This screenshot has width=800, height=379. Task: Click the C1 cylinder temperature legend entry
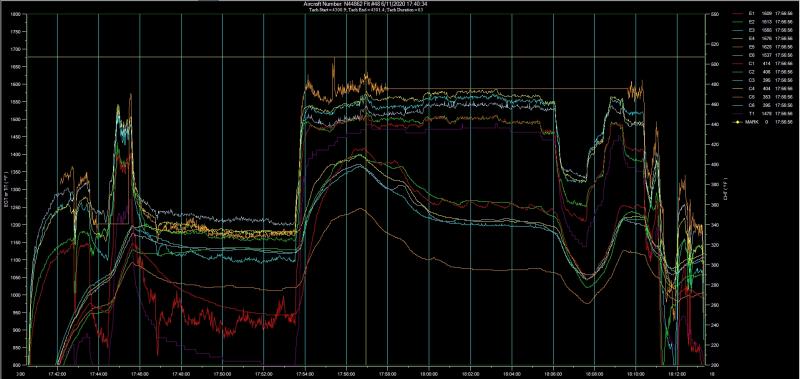(x=762, y=63)
